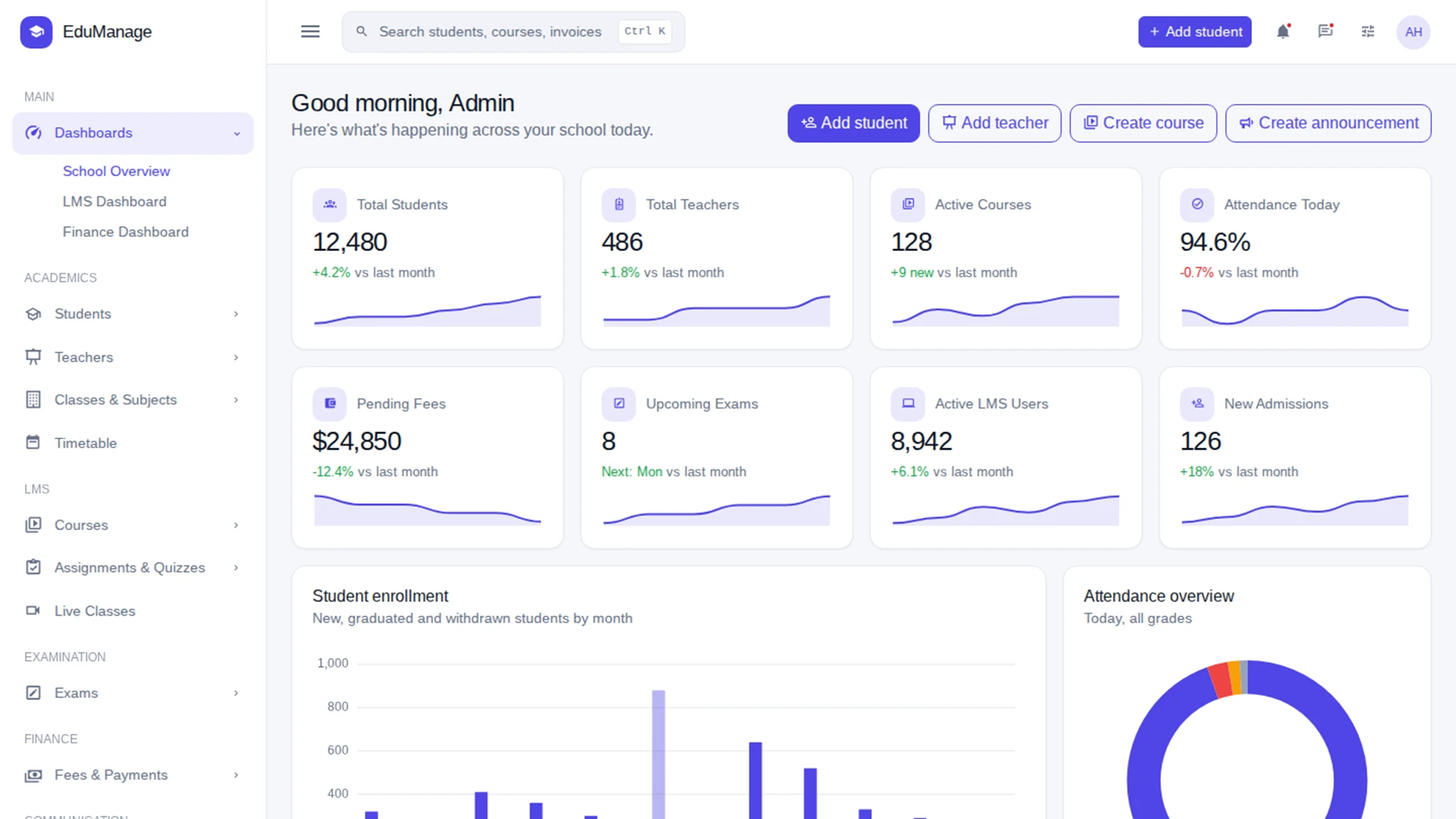
Task: Expand the Classes & Subjects chevron
Action: pos(236,400)
